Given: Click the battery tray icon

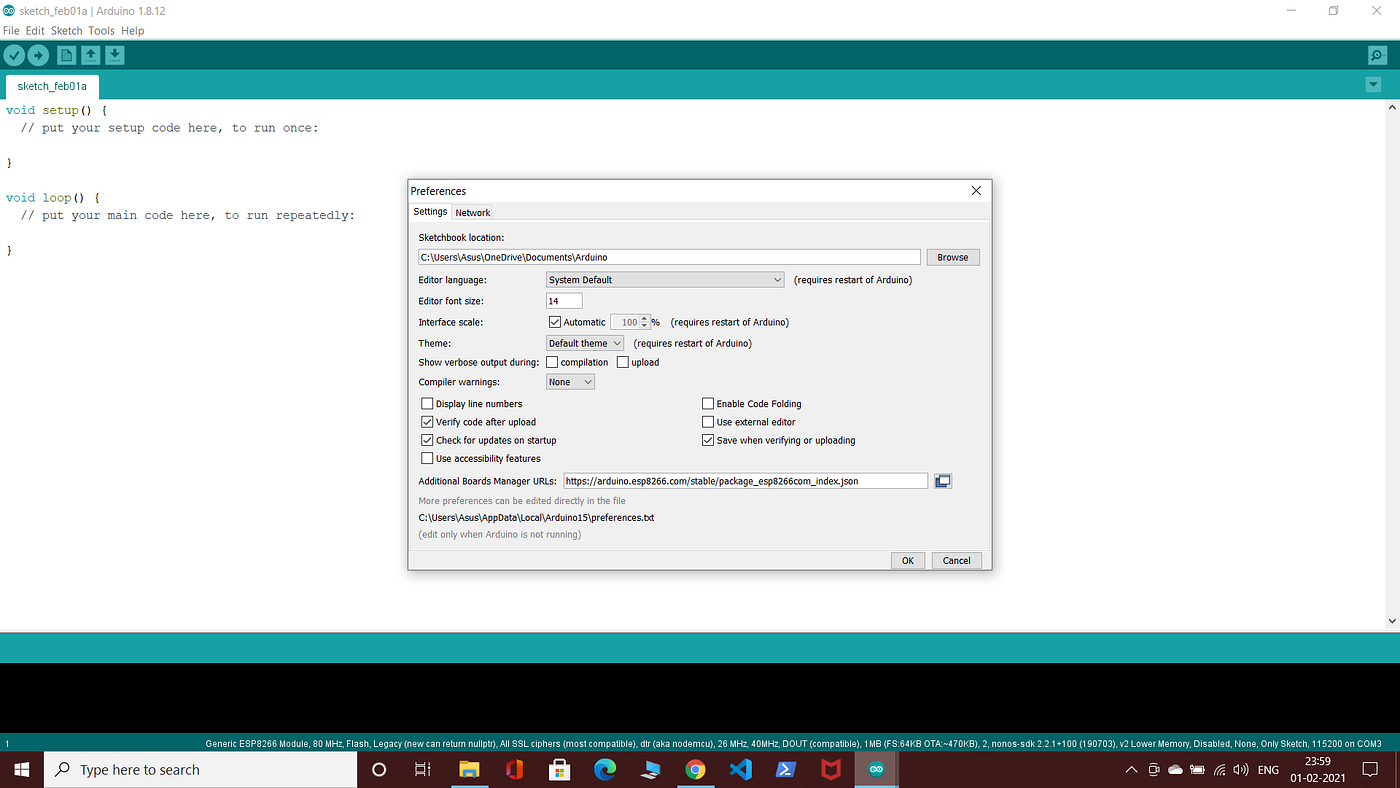Looking at the screenshot, I should tap(1197, 770).
